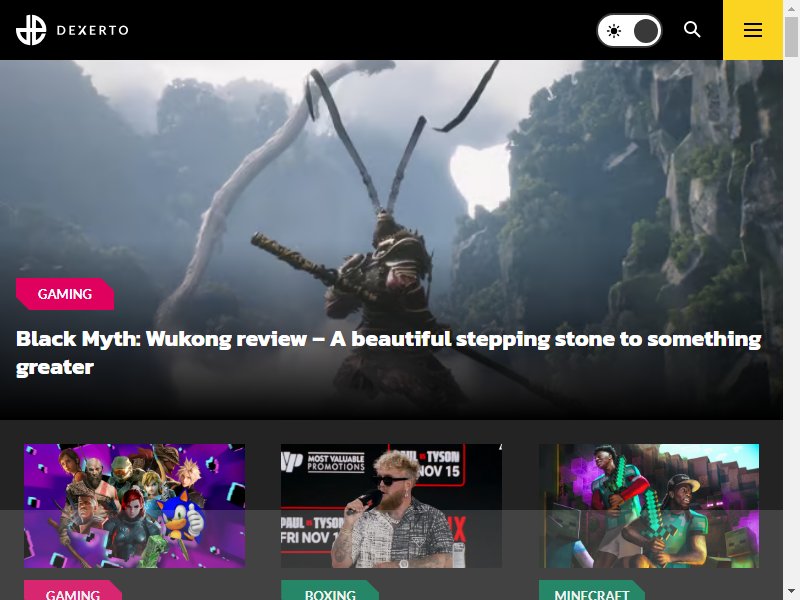The width and height of the screenshot is (800, 600).
Task: Select the GAMING tag on the hero article
Action: (65, 294)
